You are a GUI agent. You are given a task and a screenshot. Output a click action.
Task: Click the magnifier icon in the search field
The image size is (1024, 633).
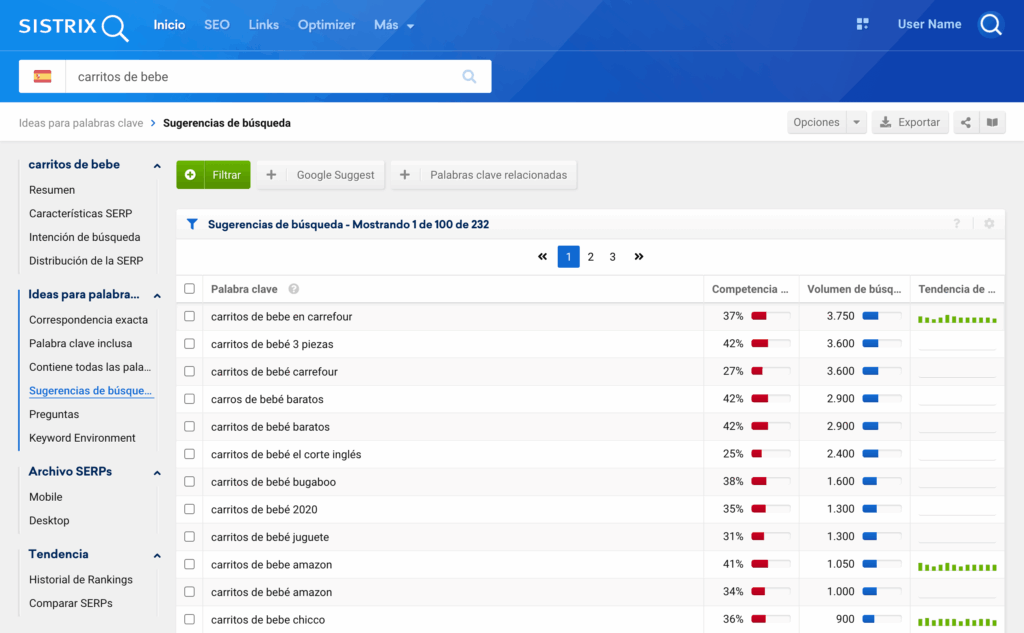[469, 76]
